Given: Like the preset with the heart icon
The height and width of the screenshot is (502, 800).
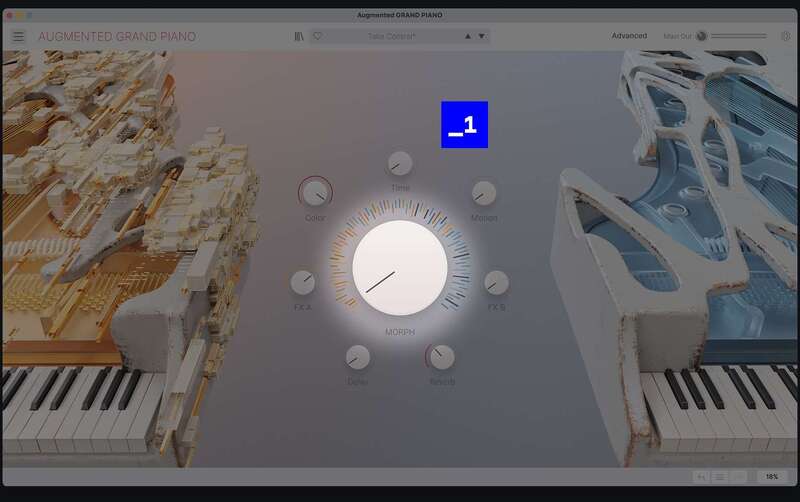Looking at the screenshot, I should [317, 36].
